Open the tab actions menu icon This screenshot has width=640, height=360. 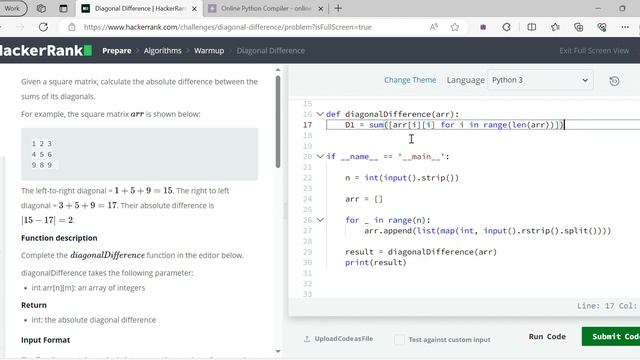point(63,8)
